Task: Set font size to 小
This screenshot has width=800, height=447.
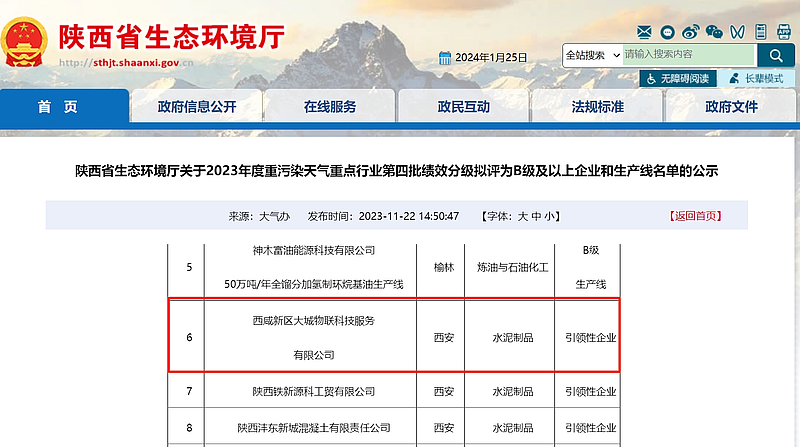Action: (x=553, y=215)
